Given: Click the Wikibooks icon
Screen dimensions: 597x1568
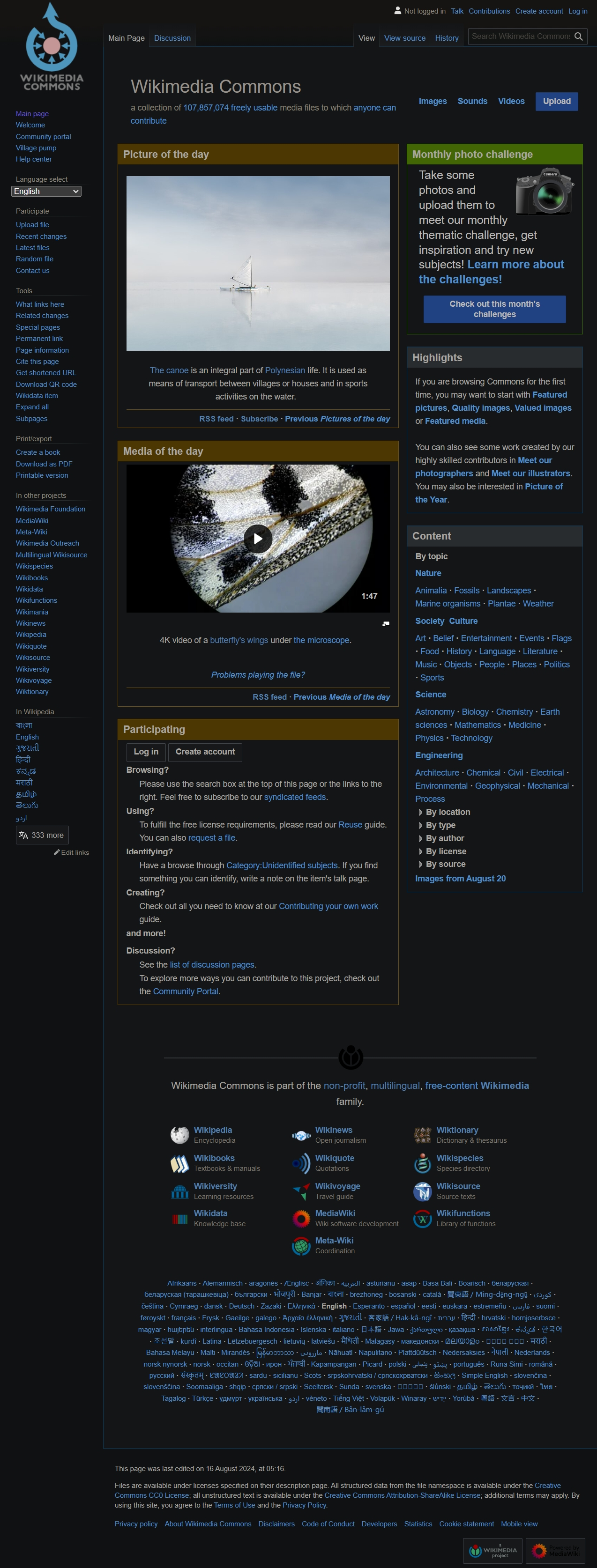Looking at the screenshot, I should coord(180,1163).
